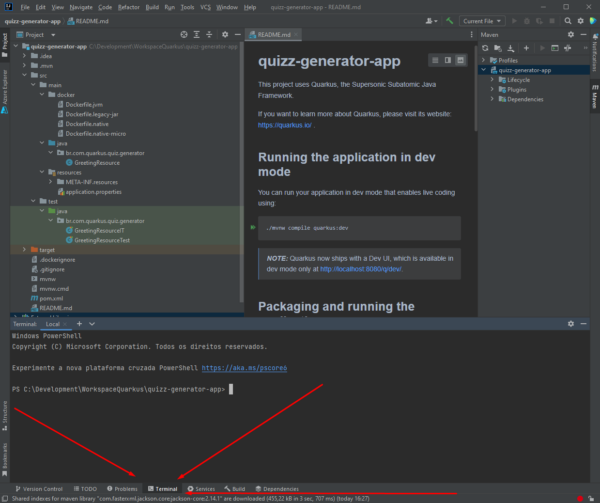Open the Dependencies tool tab
Image resolution: width=600 pixels, height=503 pixels.
277,489
